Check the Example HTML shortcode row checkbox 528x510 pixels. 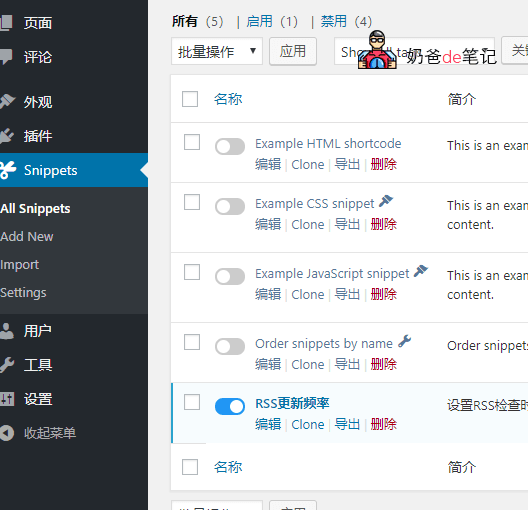(x=192, y=142)
